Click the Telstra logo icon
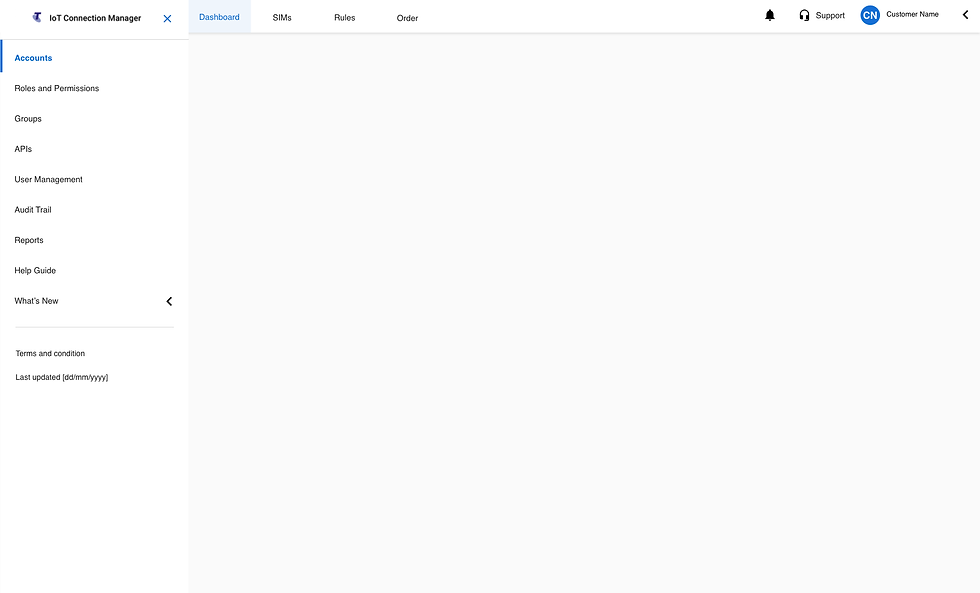The width and height of the screenshot is (980, 593). pyautogui.click(x=37, y=17)
